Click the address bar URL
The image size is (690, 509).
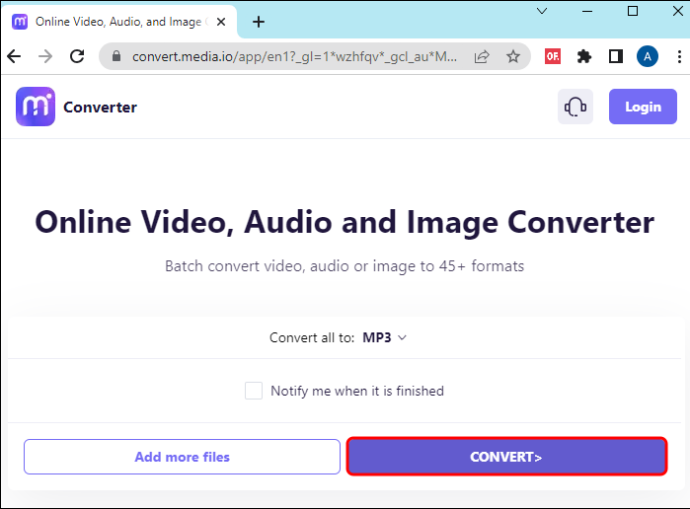coord(294,56)
